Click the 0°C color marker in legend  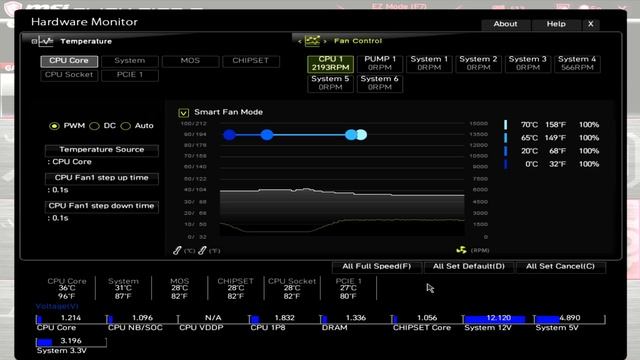coord(506,164)
